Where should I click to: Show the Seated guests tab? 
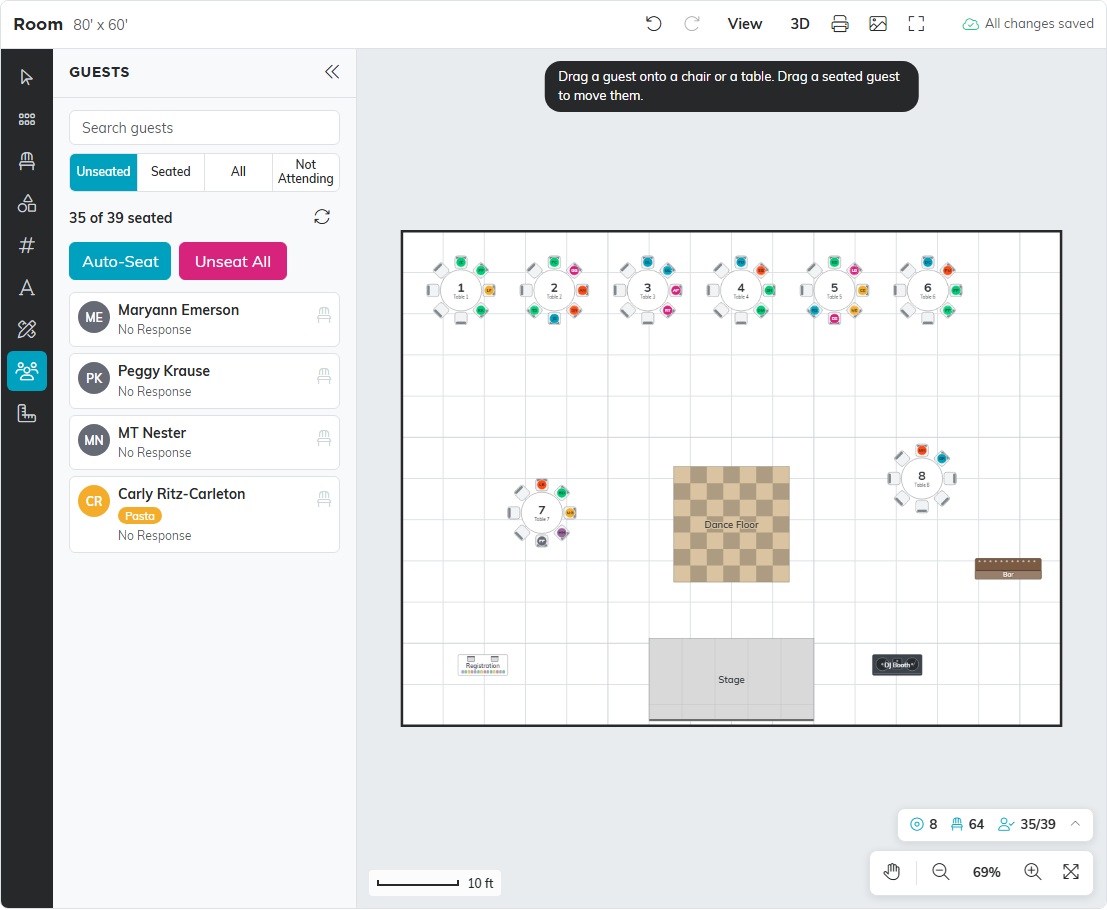coord(171,172)
